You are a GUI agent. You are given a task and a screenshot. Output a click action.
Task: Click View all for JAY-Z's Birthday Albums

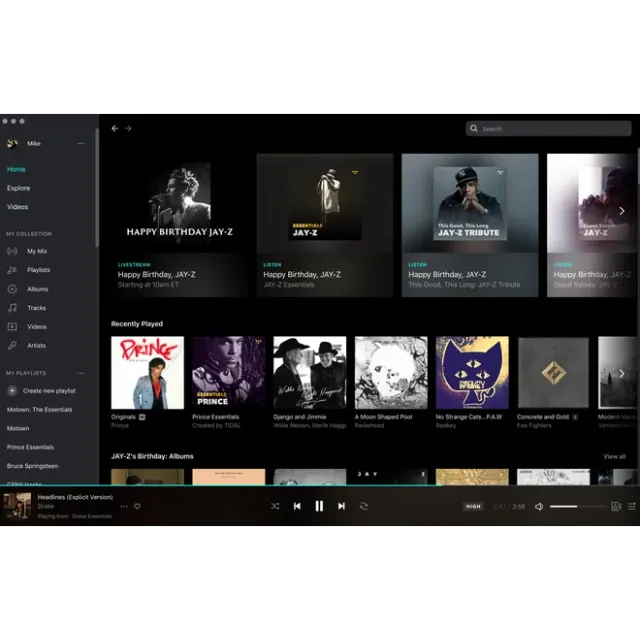tap(614, 456)
